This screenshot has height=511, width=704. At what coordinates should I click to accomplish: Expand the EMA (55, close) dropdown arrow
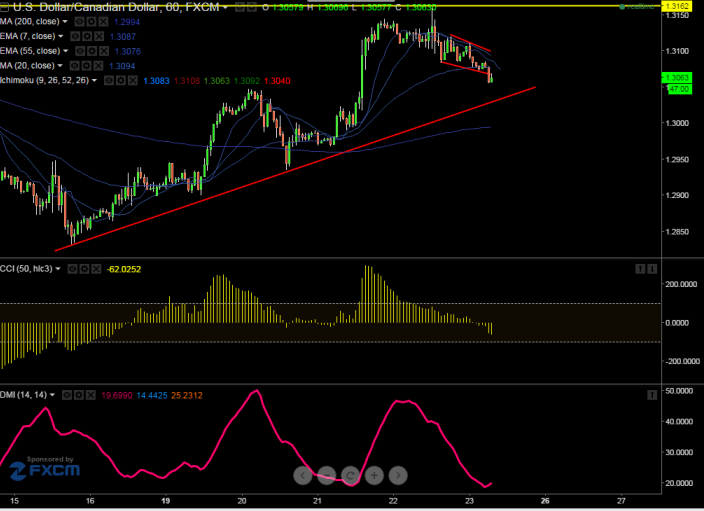(66, 51)
